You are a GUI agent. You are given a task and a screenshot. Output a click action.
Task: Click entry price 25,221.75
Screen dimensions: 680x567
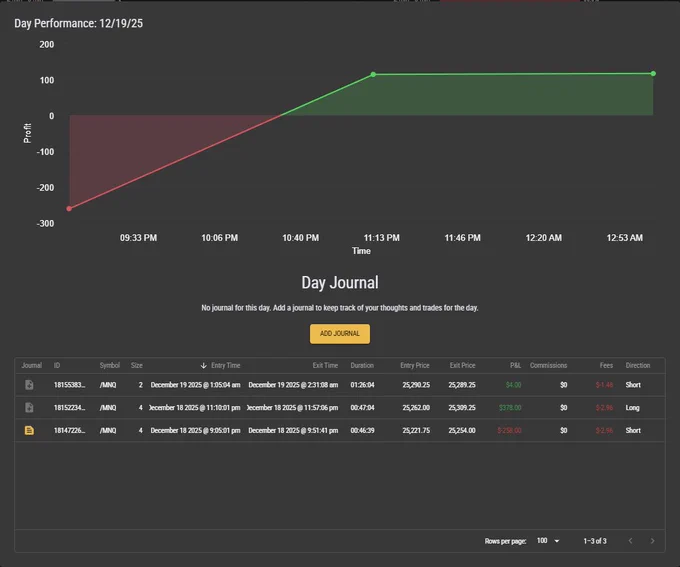416,430
